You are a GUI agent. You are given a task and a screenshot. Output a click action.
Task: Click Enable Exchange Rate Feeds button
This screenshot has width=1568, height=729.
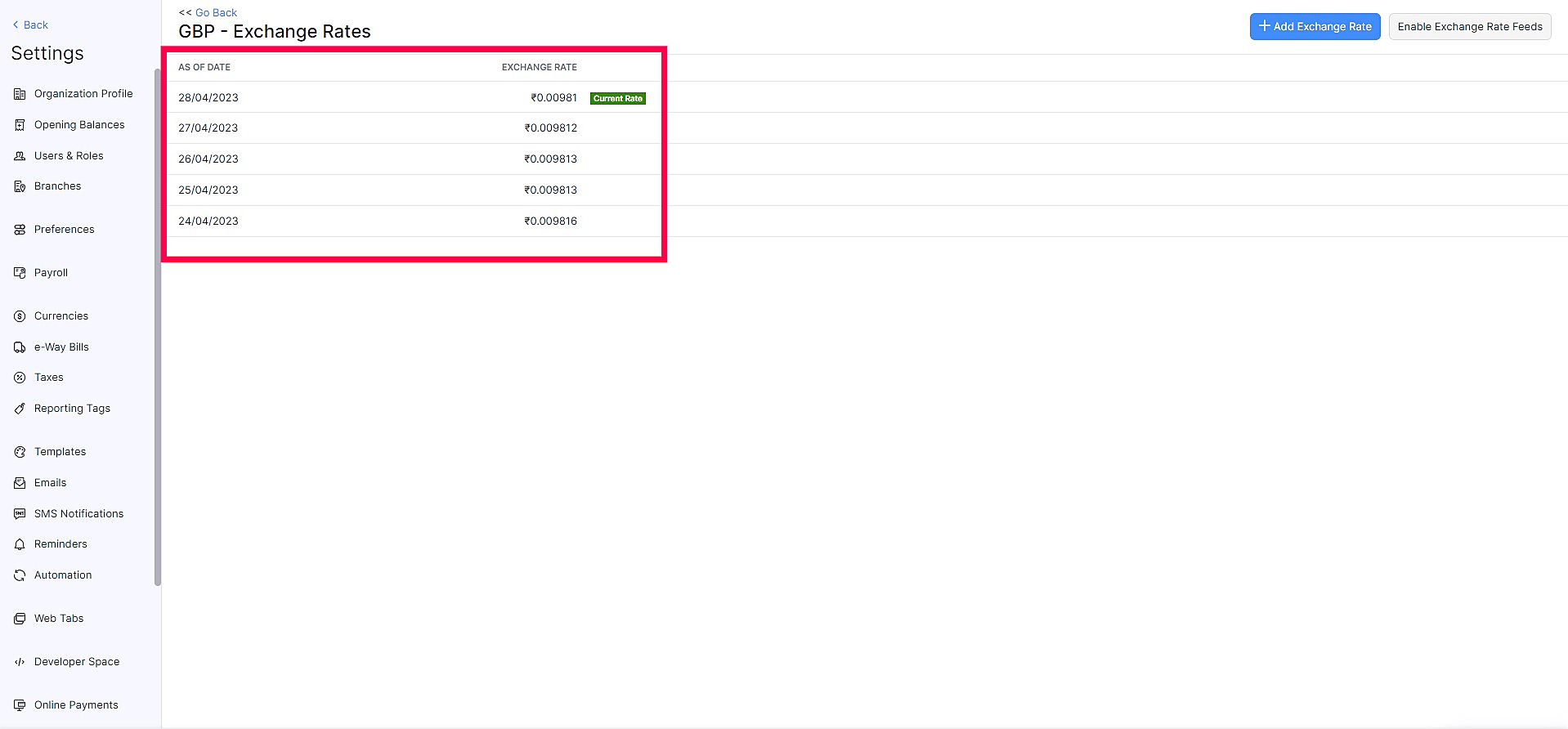tap(1469, 27)
